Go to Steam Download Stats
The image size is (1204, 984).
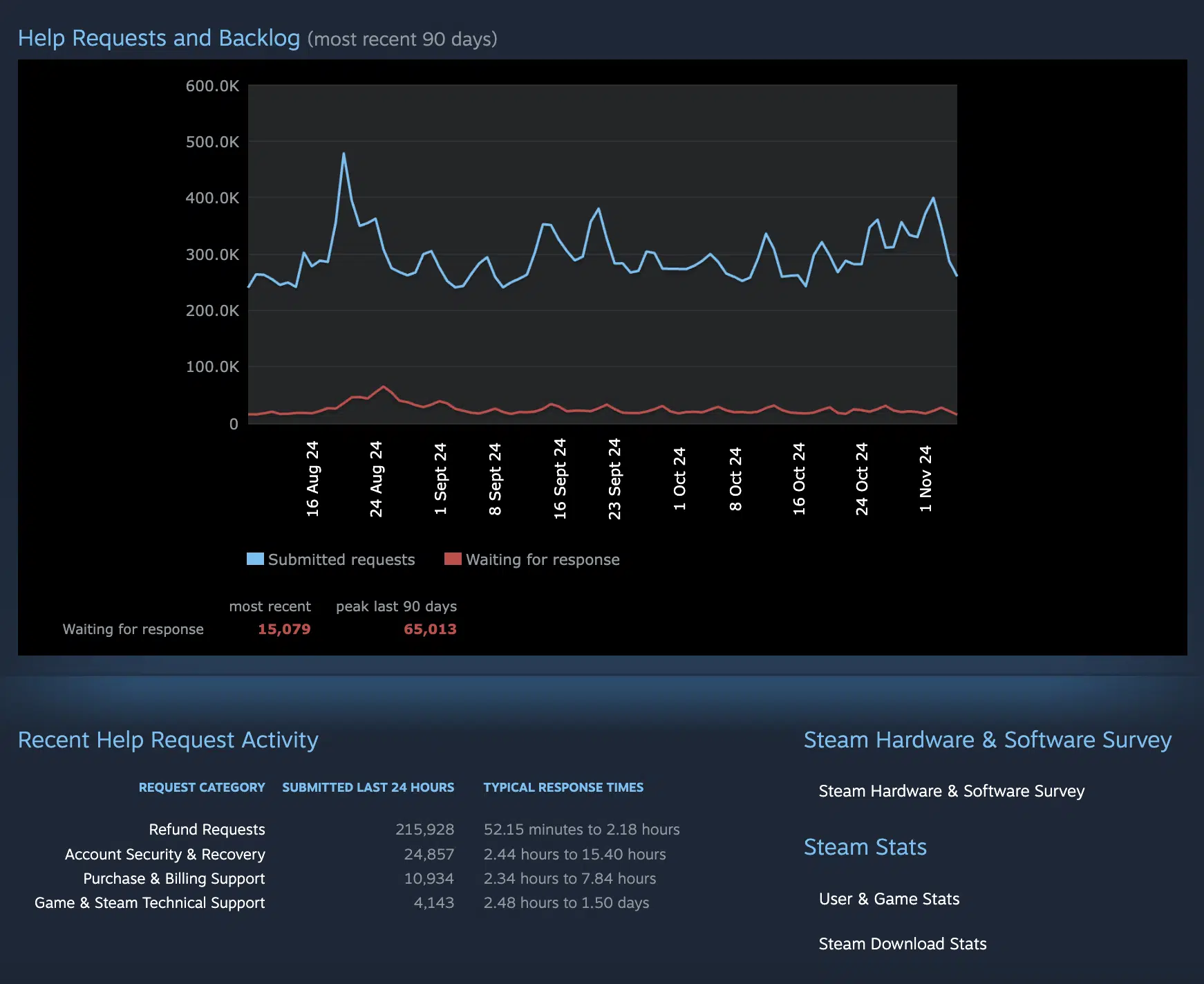pos(902,944)
